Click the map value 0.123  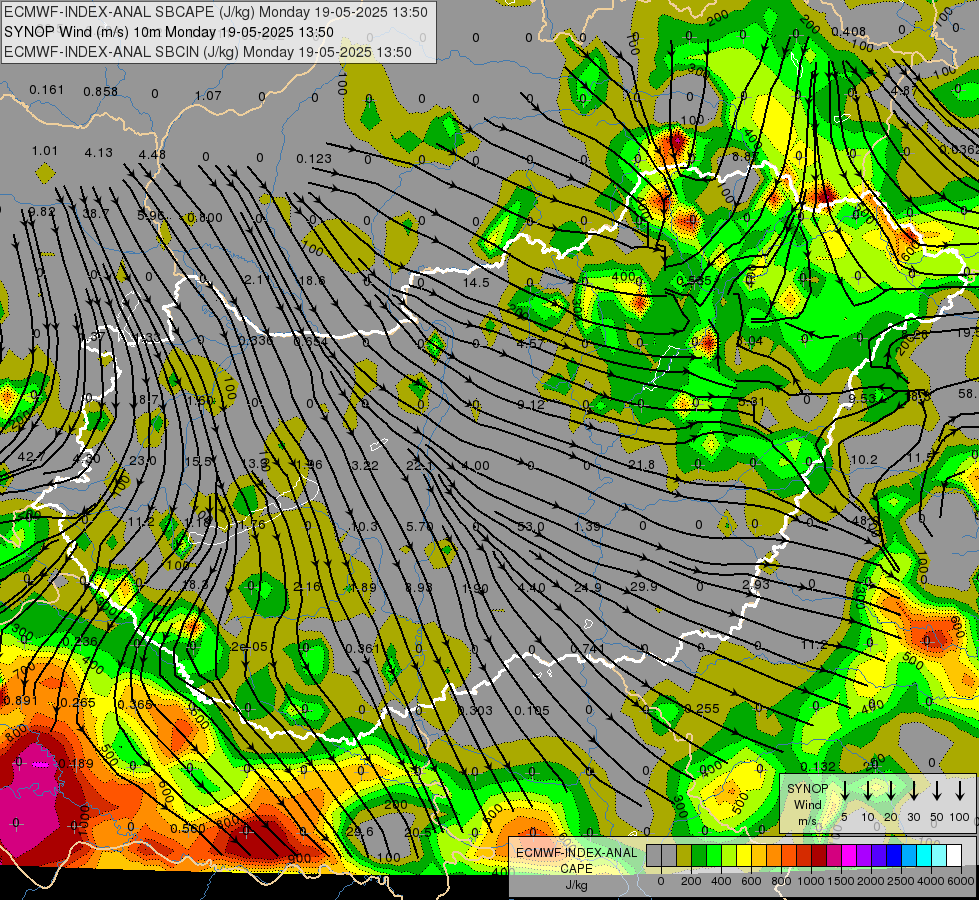click(x=314, y=158)
